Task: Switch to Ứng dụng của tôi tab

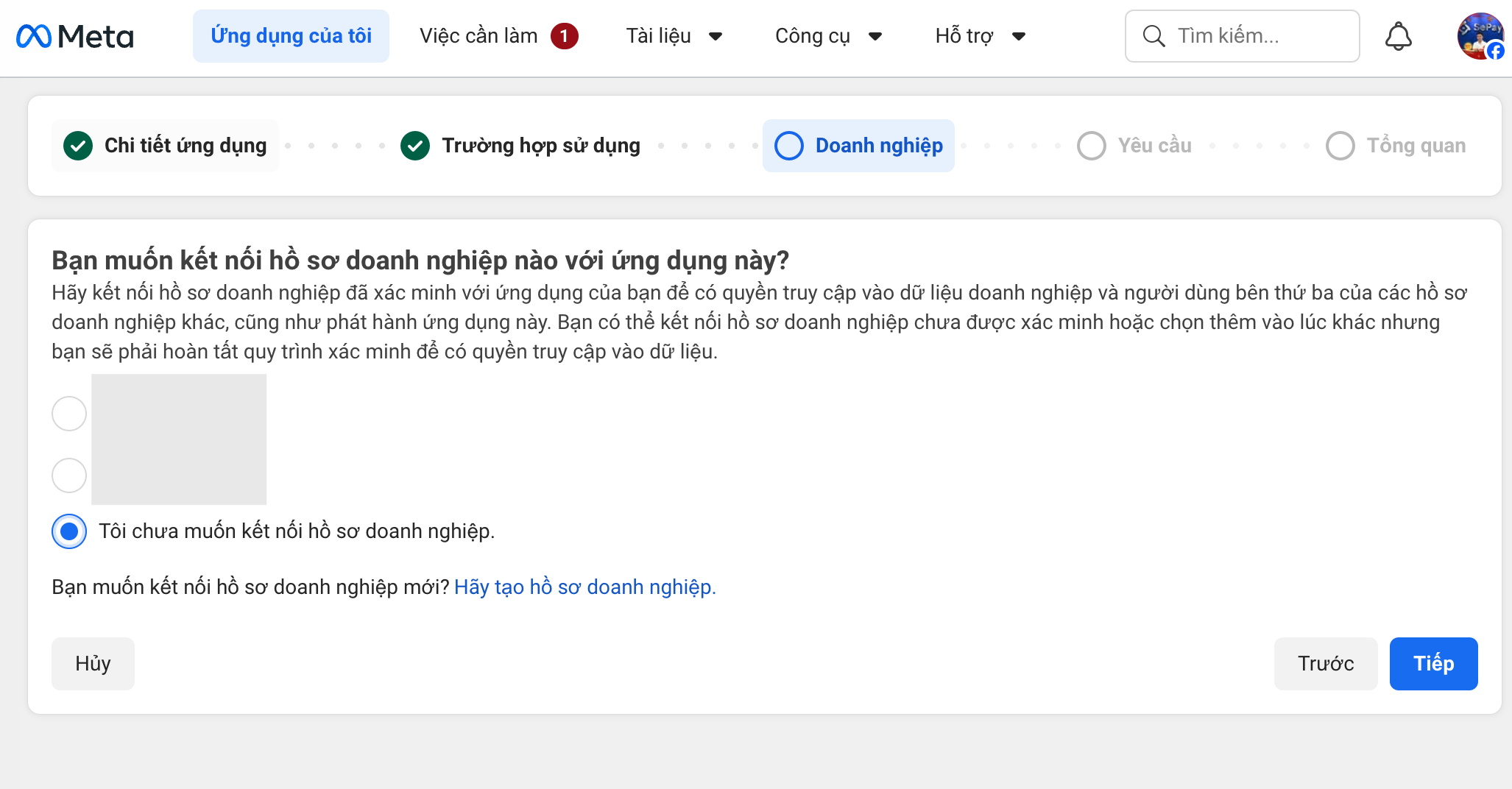Action: tap(291, 35)
